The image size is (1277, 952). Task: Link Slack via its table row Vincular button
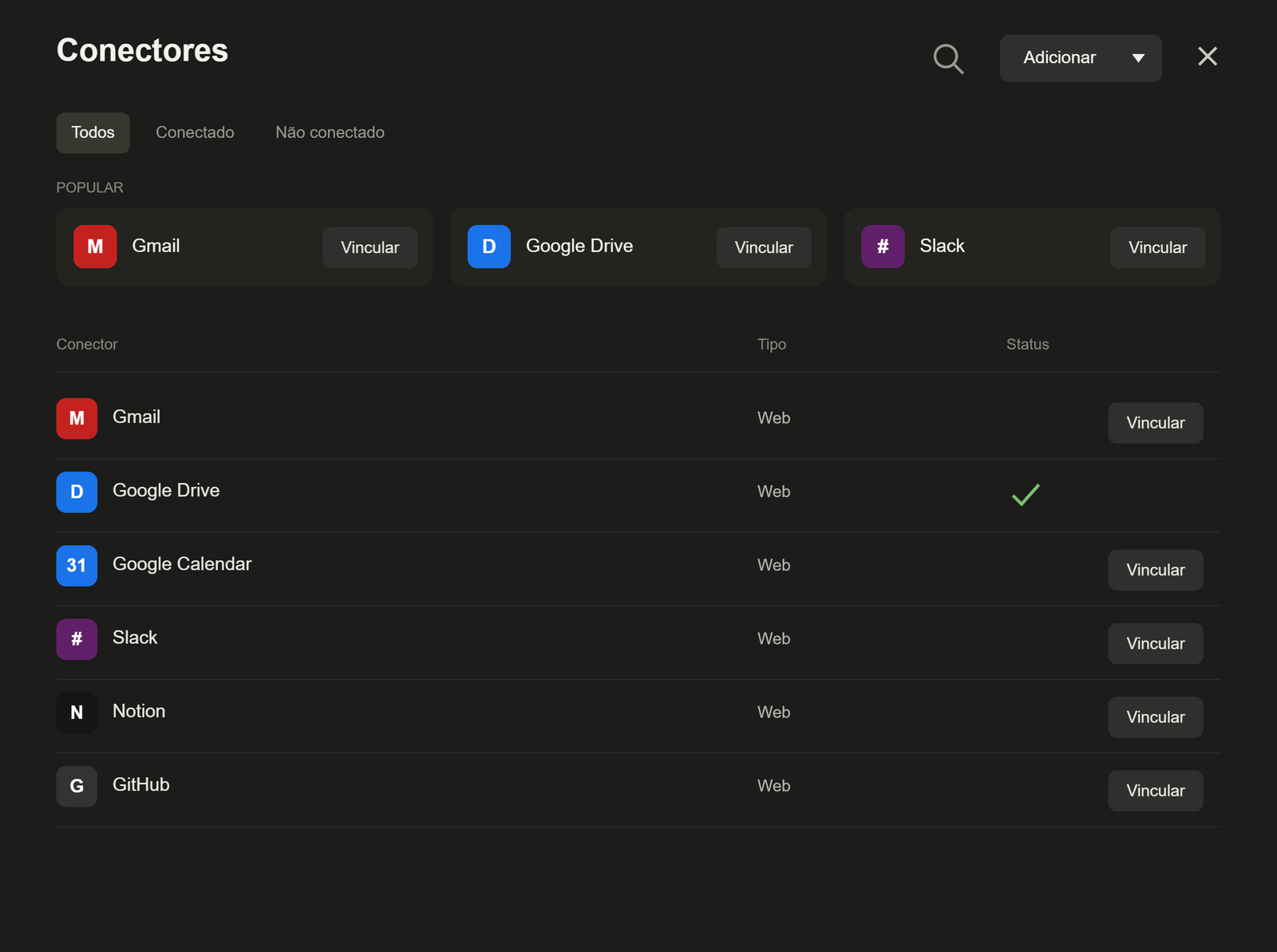tap(1155, 643)
